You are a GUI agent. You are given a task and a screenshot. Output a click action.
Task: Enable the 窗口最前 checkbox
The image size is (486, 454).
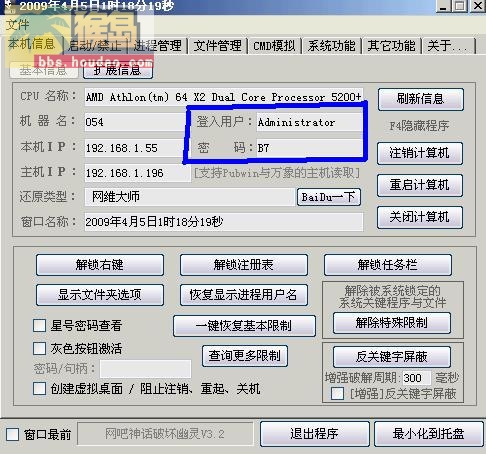pyautogui.click(x=13, y=434)
